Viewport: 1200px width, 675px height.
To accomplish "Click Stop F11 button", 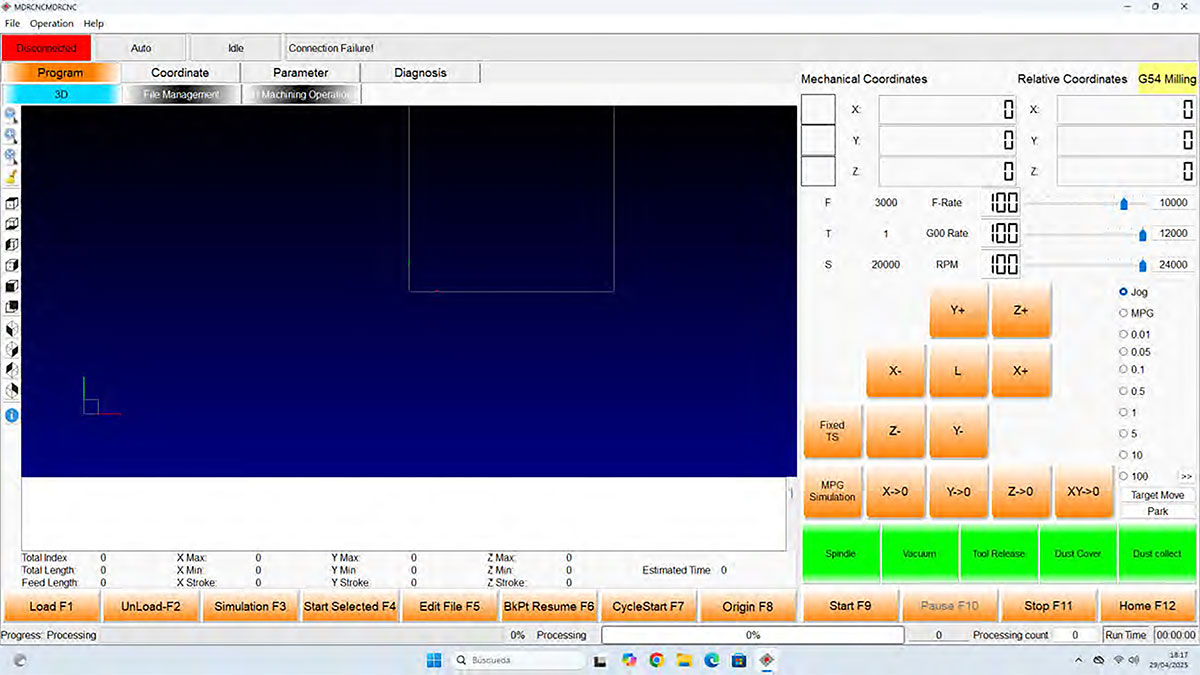I will pos(1049,606).
